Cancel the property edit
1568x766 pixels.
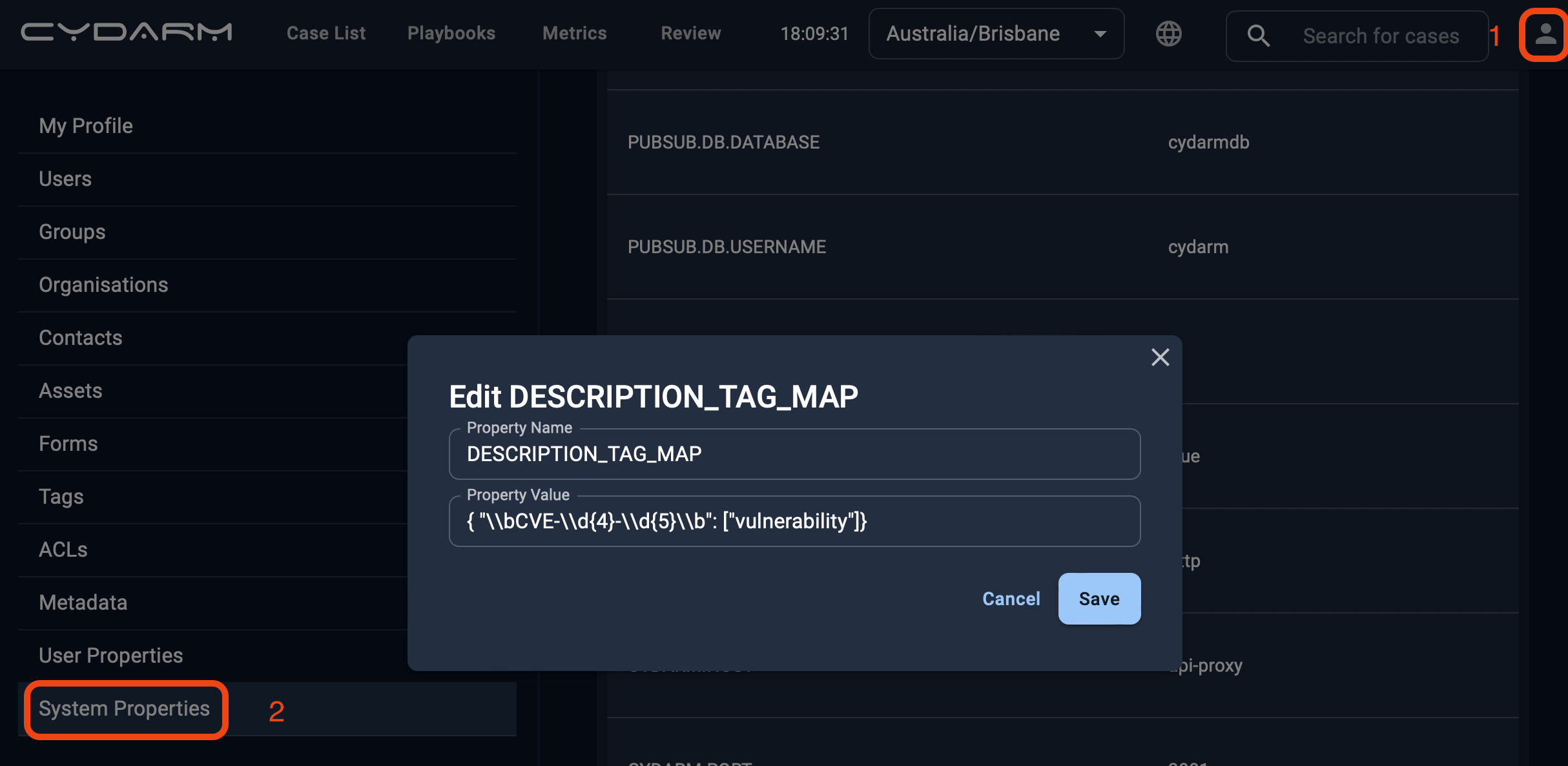[x=1011, y=599]
